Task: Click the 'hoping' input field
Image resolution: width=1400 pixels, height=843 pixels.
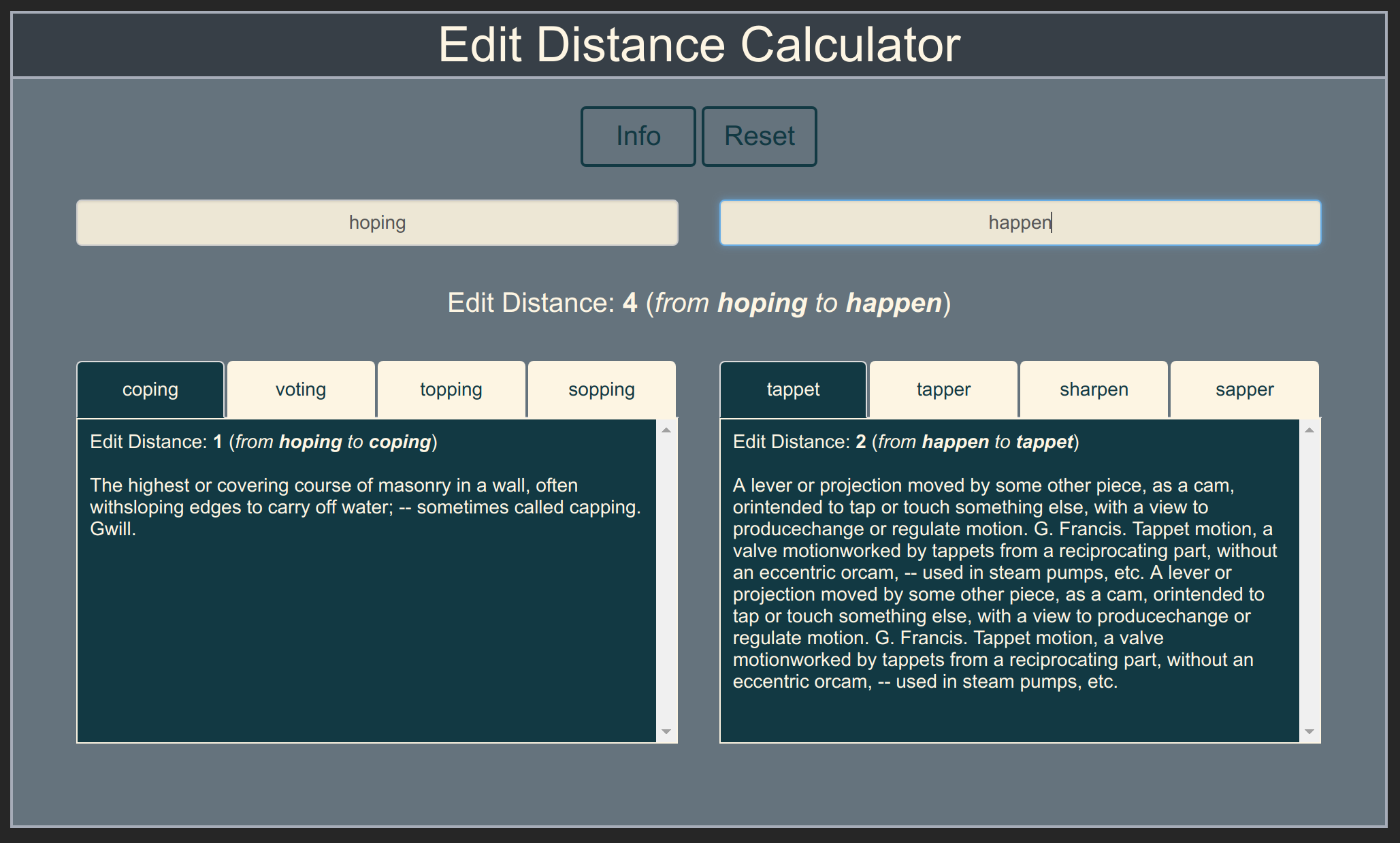Action: [379, 222]
